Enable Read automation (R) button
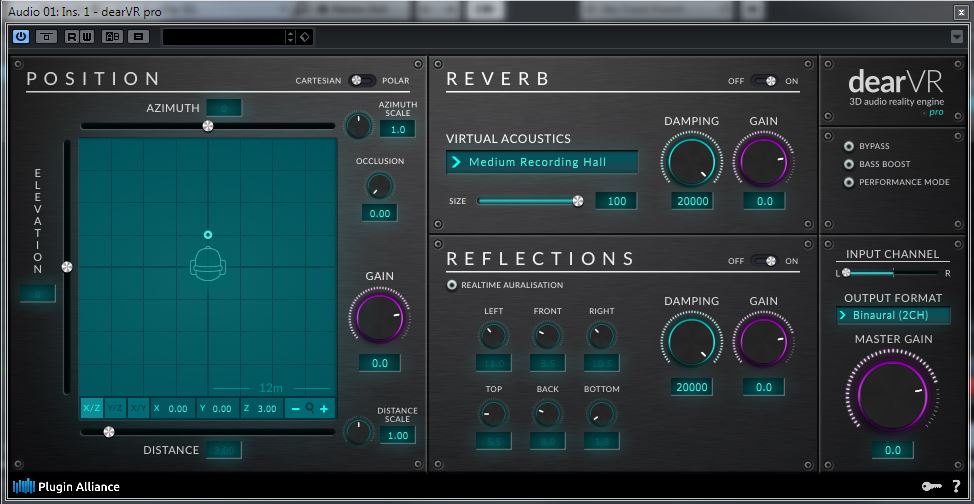 coord(72,37)
